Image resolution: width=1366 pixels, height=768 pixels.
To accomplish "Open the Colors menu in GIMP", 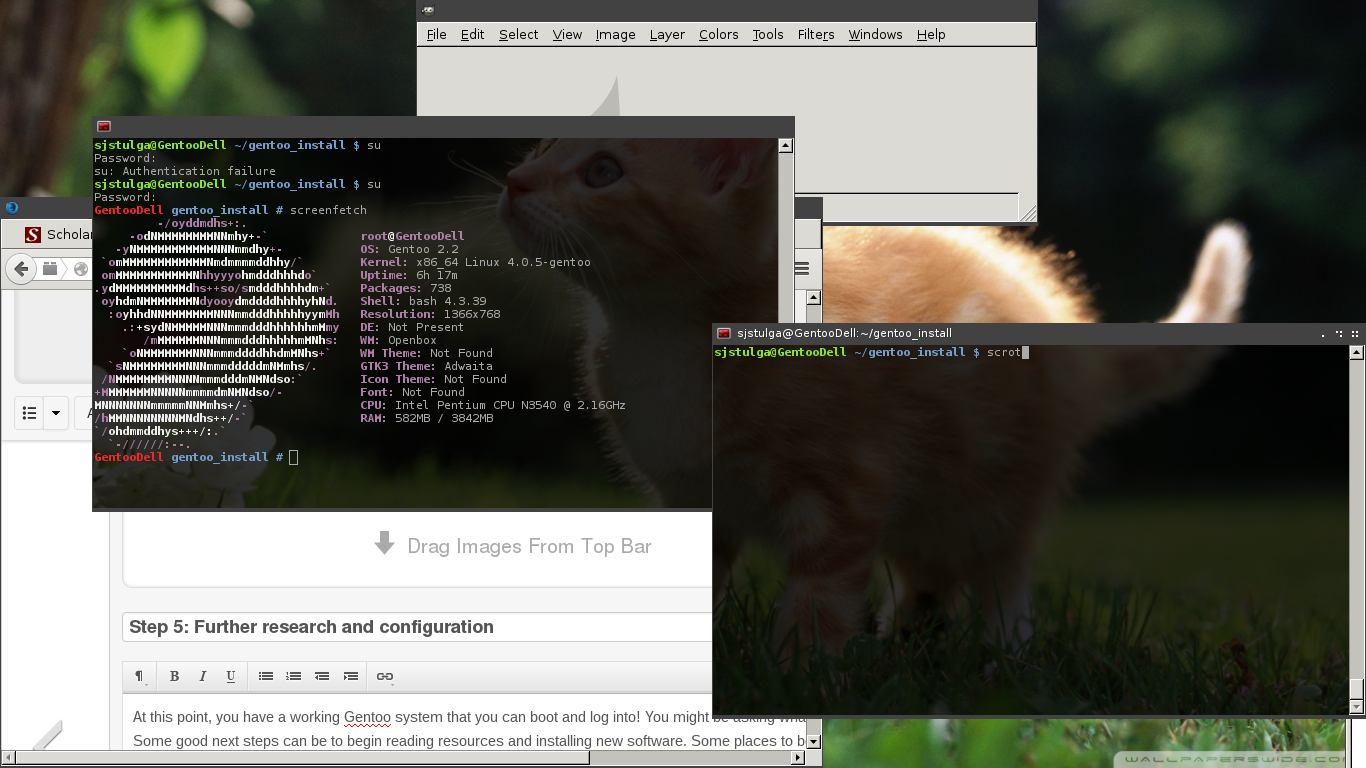I will [x=718, y=34].
